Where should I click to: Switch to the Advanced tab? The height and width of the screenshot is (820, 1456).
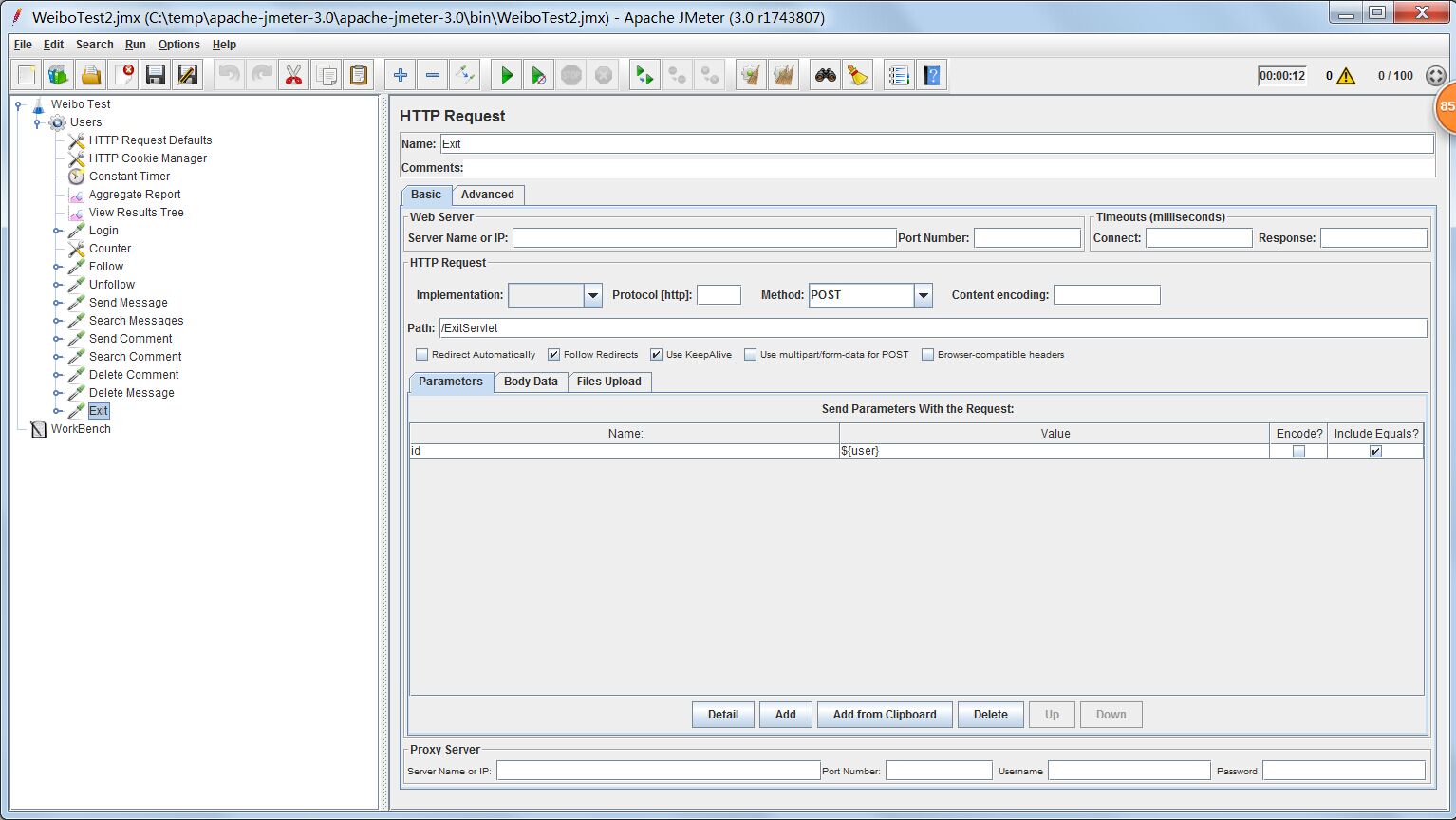tap(488, 195)
